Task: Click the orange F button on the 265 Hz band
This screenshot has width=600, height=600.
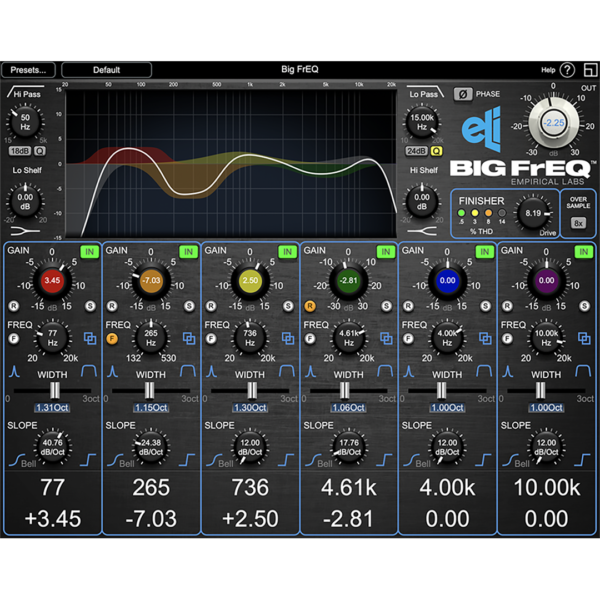Action: (112, 339)
